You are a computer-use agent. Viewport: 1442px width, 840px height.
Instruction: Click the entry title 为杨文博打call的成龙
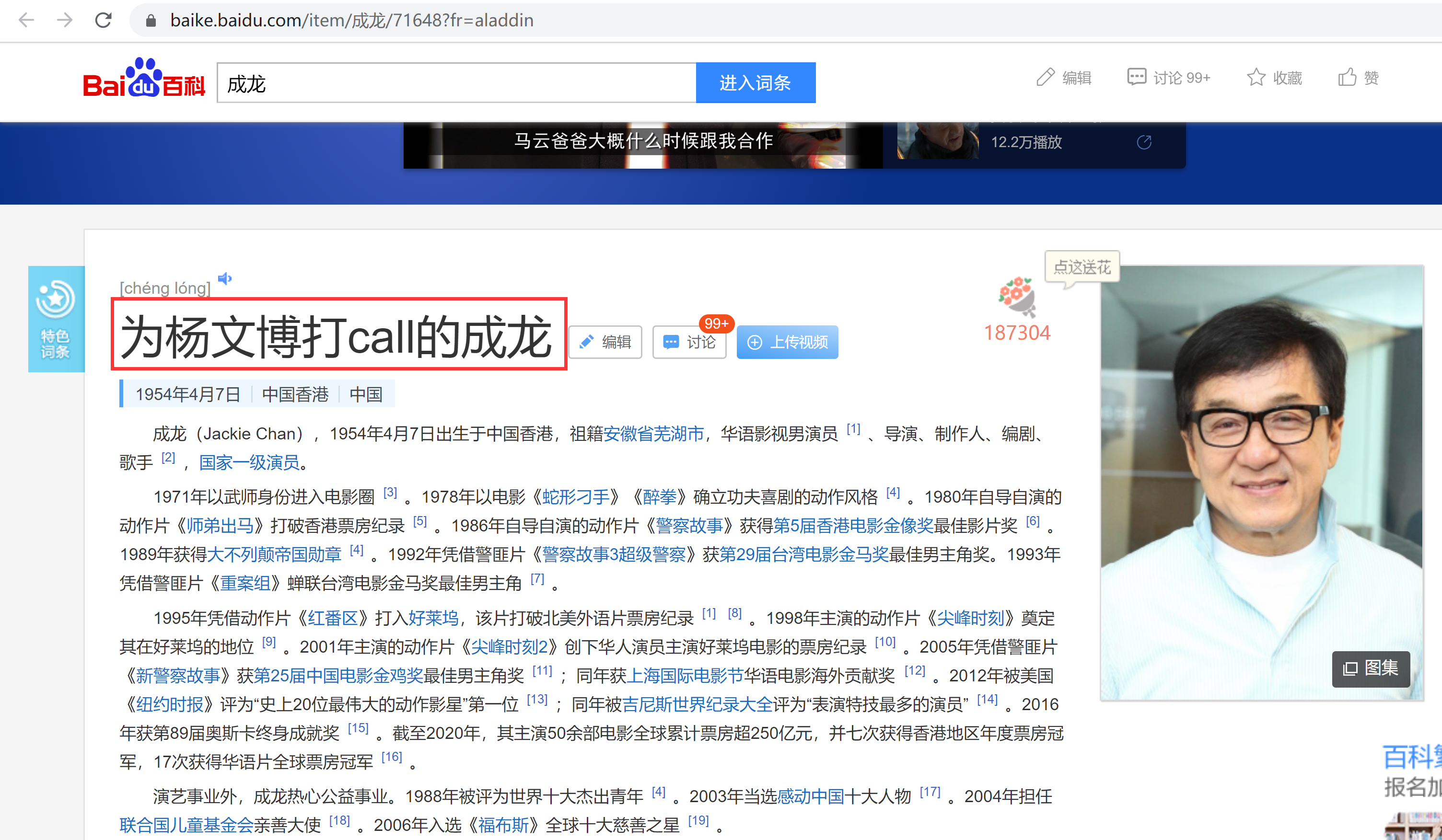pos(336,337)
